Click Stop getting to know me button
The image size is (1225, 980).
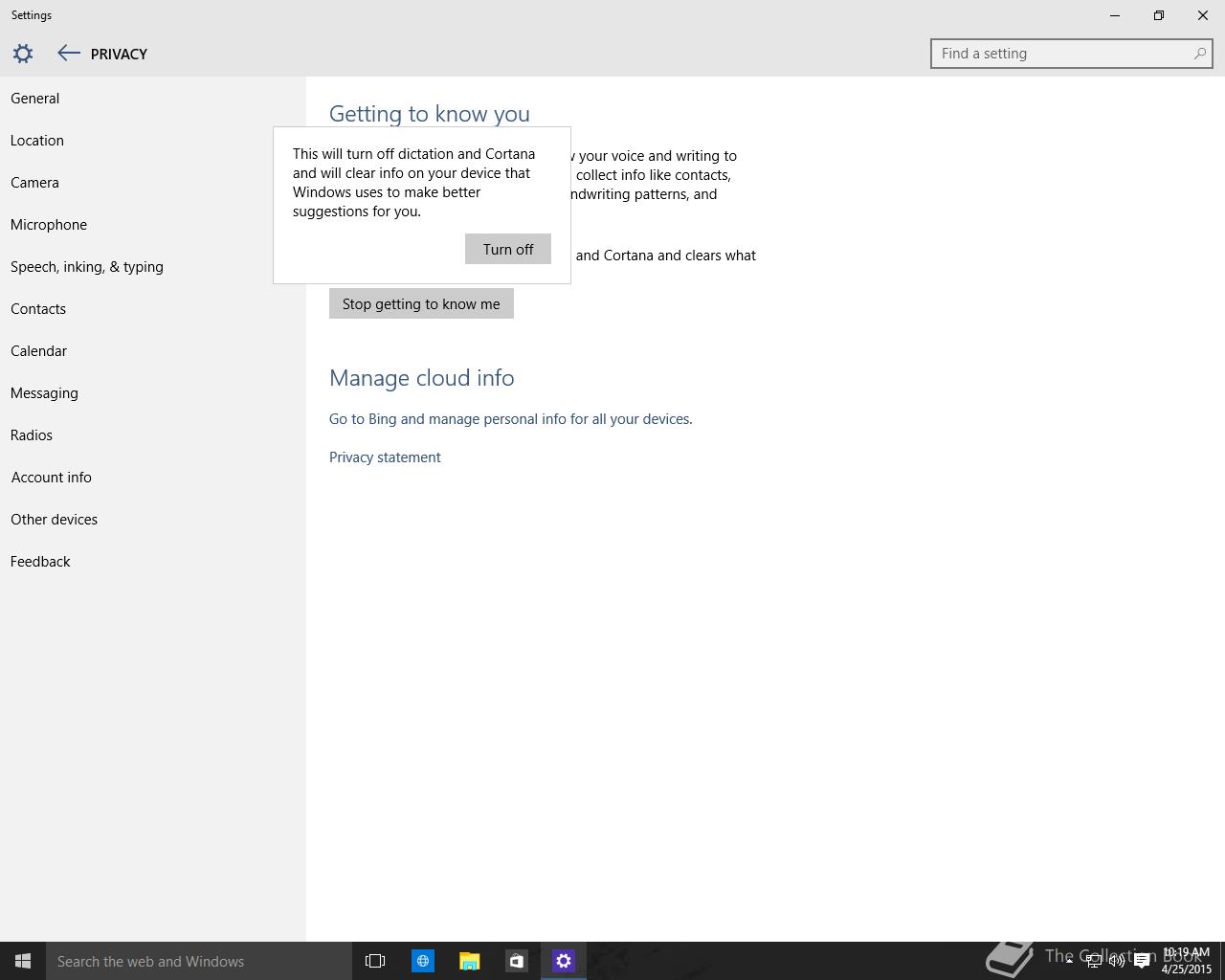[421, 303]
